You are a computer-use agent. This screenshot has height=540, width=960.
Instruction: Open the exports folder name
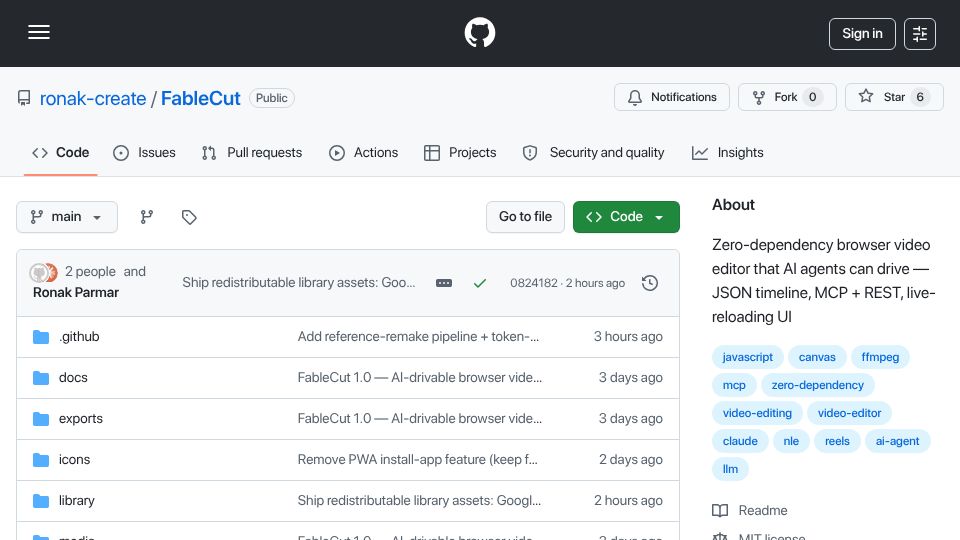(81, 419)
